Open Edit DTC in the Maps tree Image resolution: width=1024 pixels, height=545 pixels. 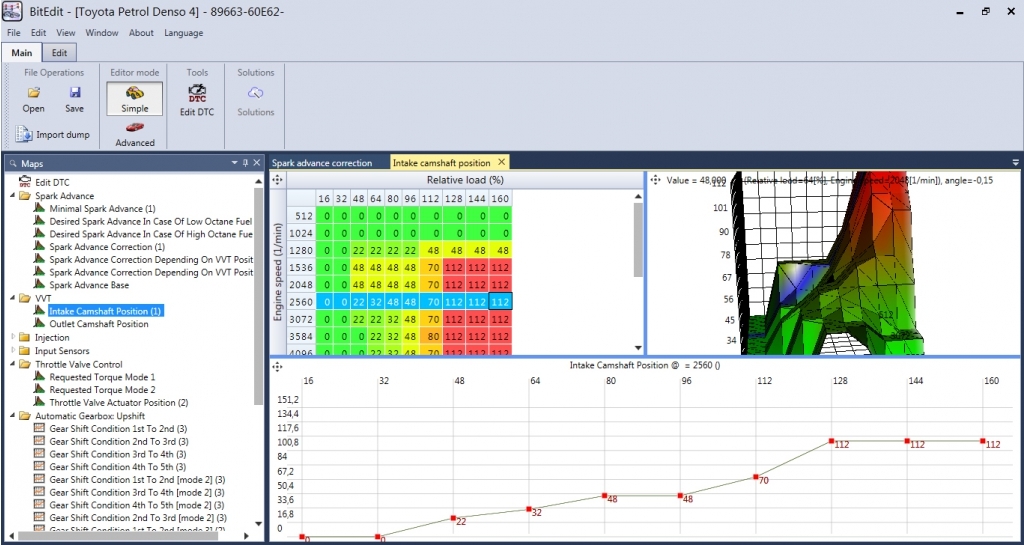(x=52, y=183)
